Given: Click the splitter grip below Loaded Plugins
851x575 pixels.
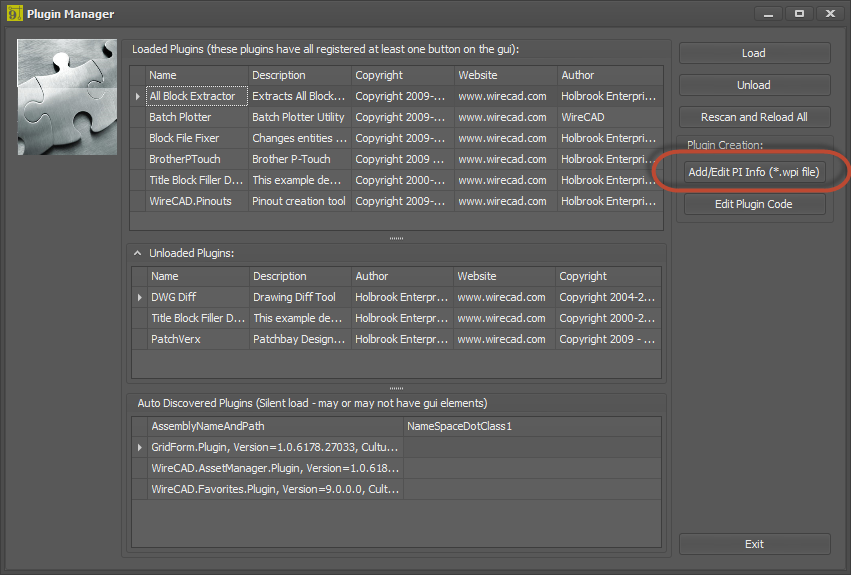Looking at the screenshot, I should [x=396, y=238].
